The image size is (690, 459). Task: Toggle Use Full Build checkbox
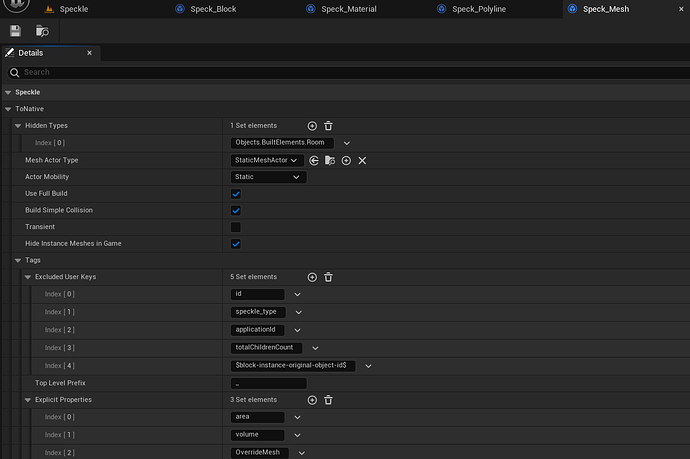point(236,194)
